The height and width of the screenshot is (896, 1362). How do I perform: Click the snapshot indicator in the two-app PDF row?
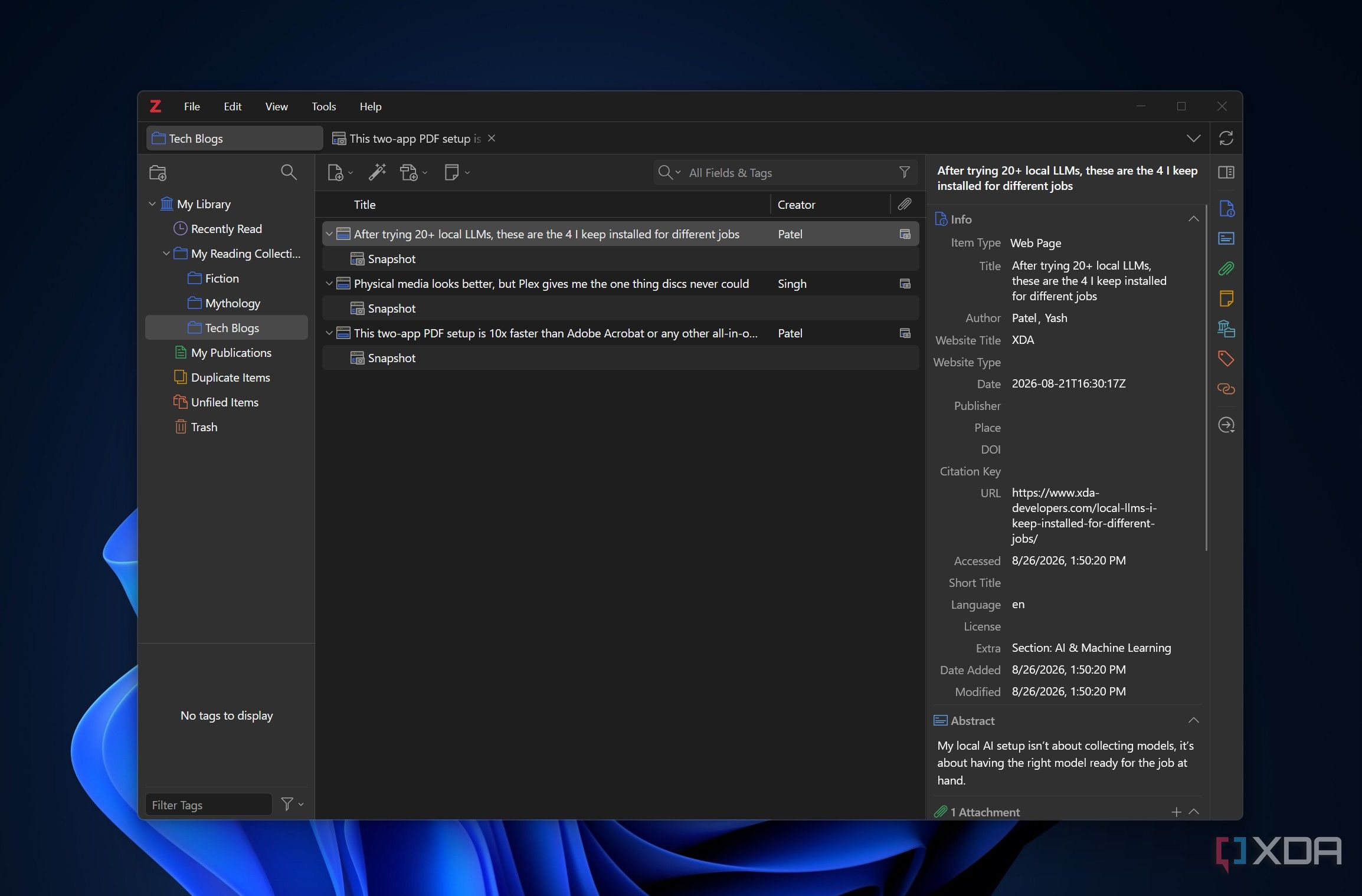[905, 333]
